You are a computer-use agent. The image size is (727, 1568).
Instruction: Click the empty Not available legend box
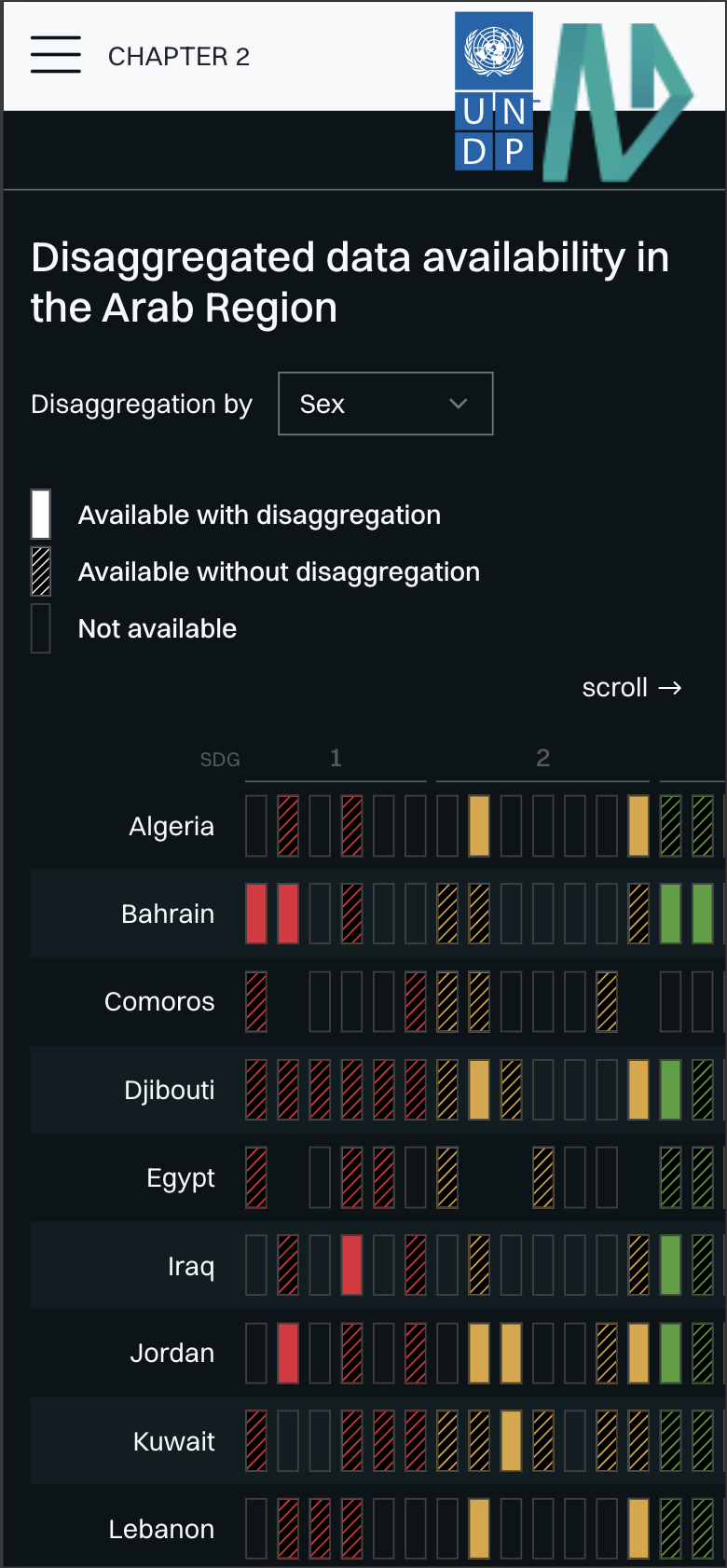point(41,628)
